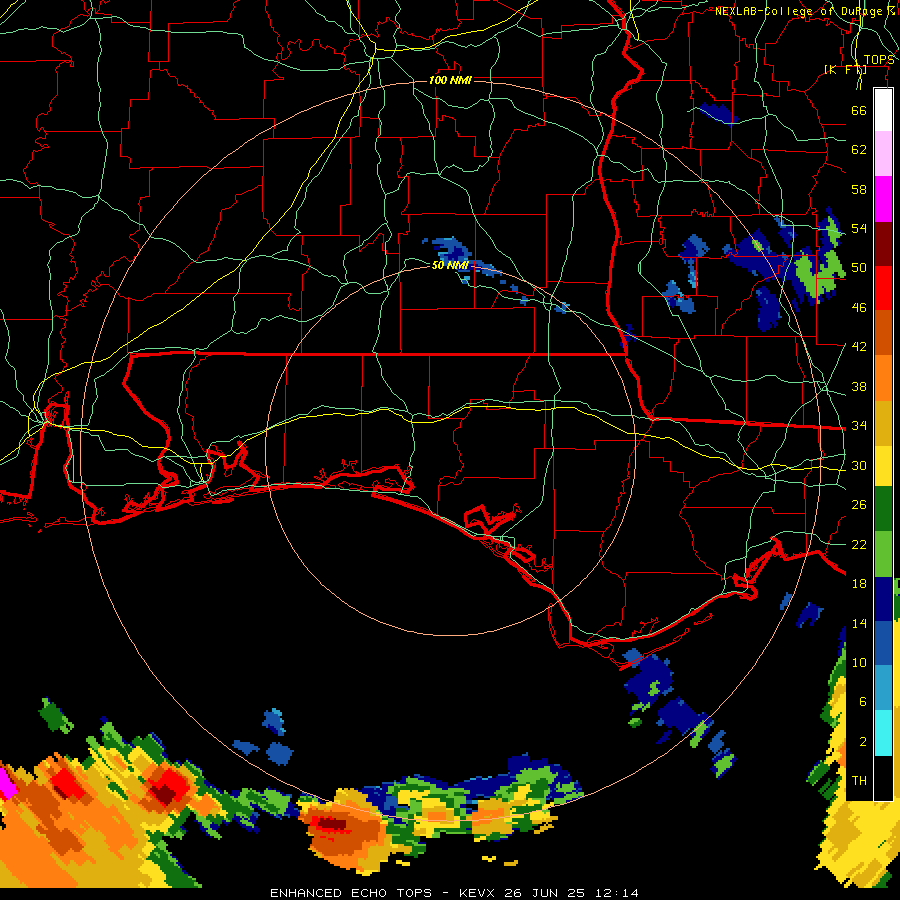Click the legend value "2"
This screenshot has width=900, height=900.
(x=862, y=742)
